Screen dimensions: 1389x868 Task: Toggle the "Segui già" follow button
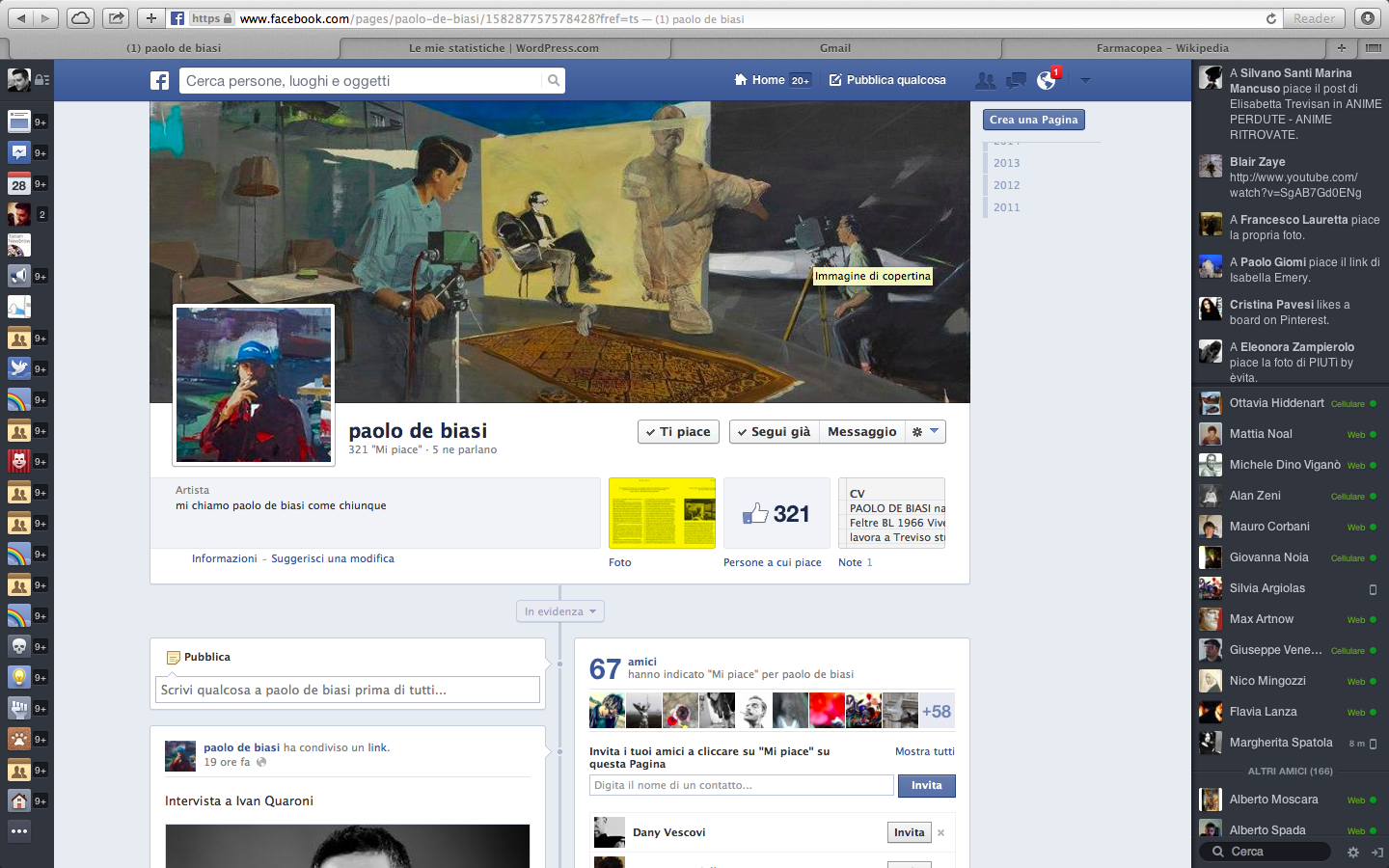pyautogui.click(x=774, y=432)
